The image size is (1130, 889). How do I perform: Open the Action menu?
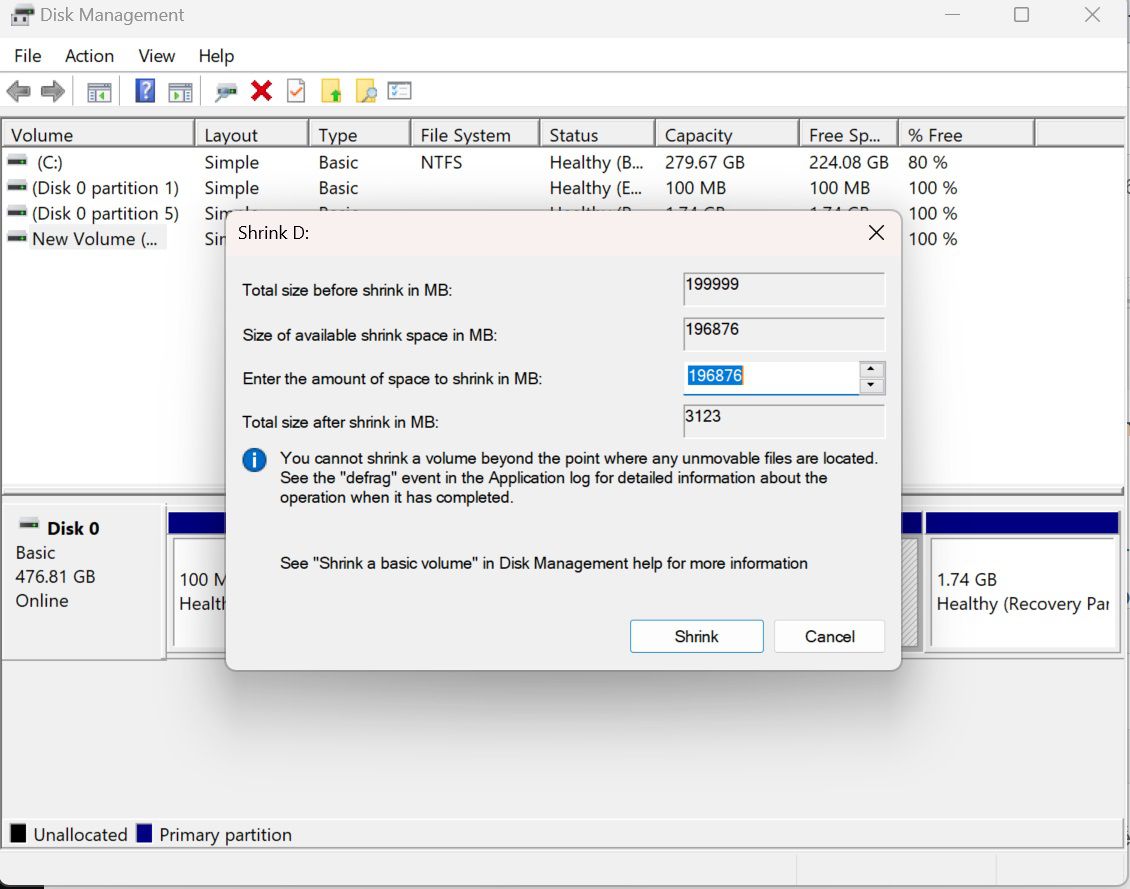tap(89, 56)
